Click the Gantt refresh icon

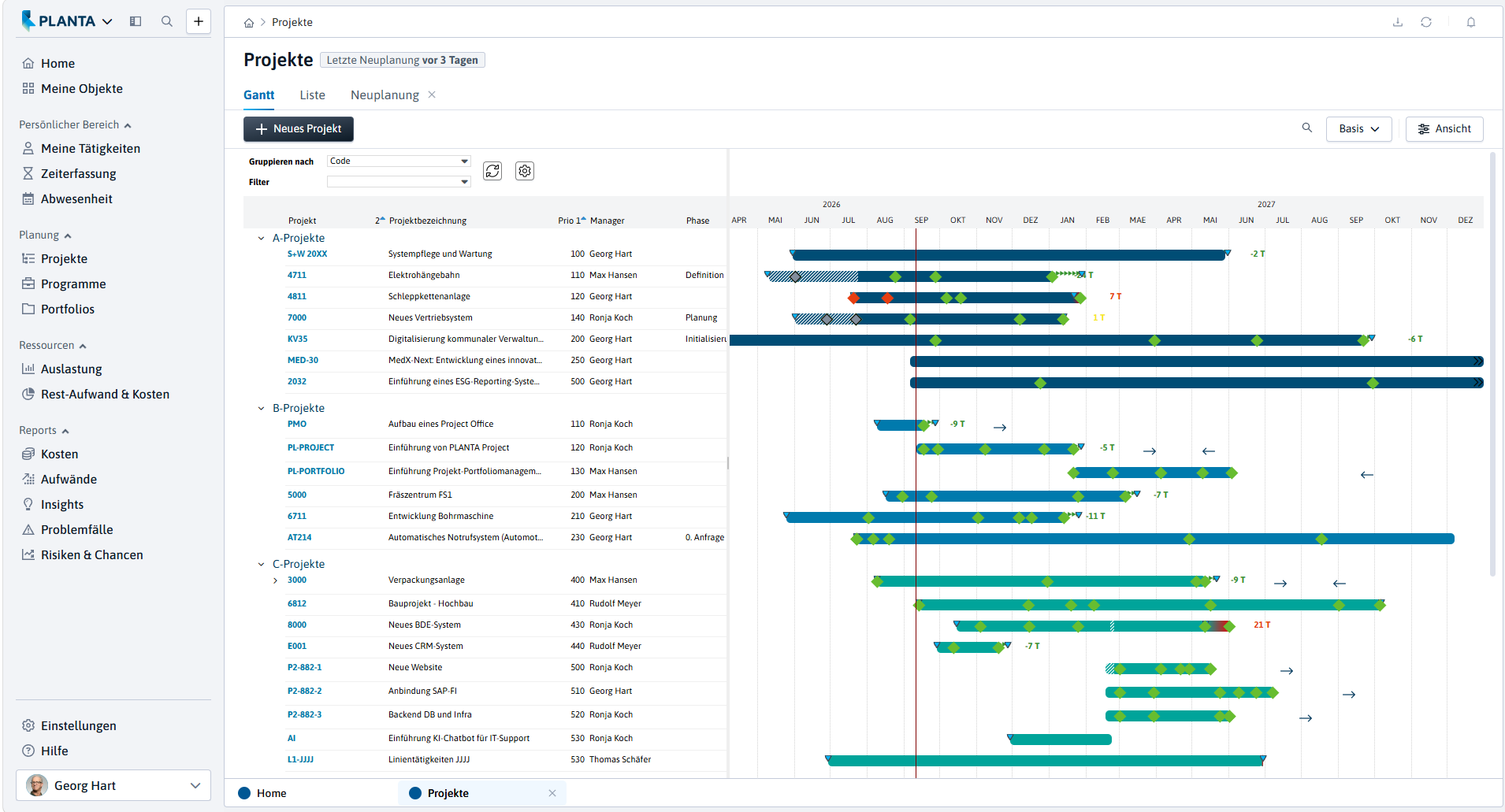[x=492, y=171]
